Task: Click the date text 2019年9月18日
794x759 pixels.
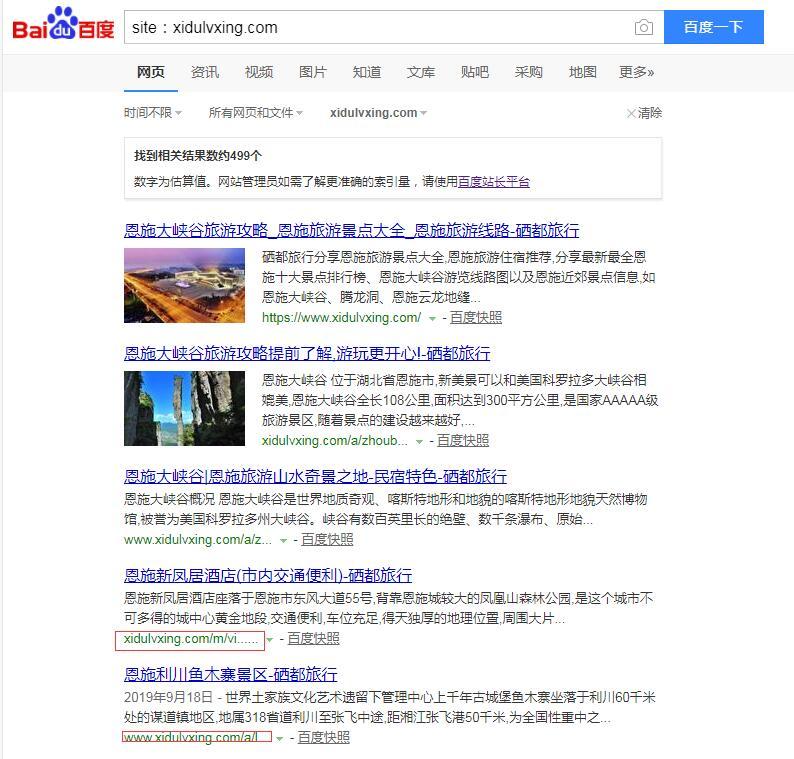Action: click(168, 697)
